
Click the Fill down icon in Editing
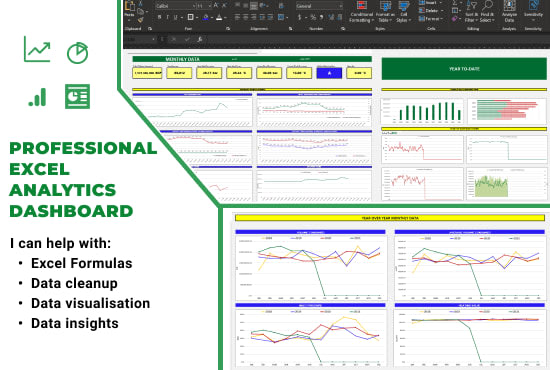tap(455, 11)
